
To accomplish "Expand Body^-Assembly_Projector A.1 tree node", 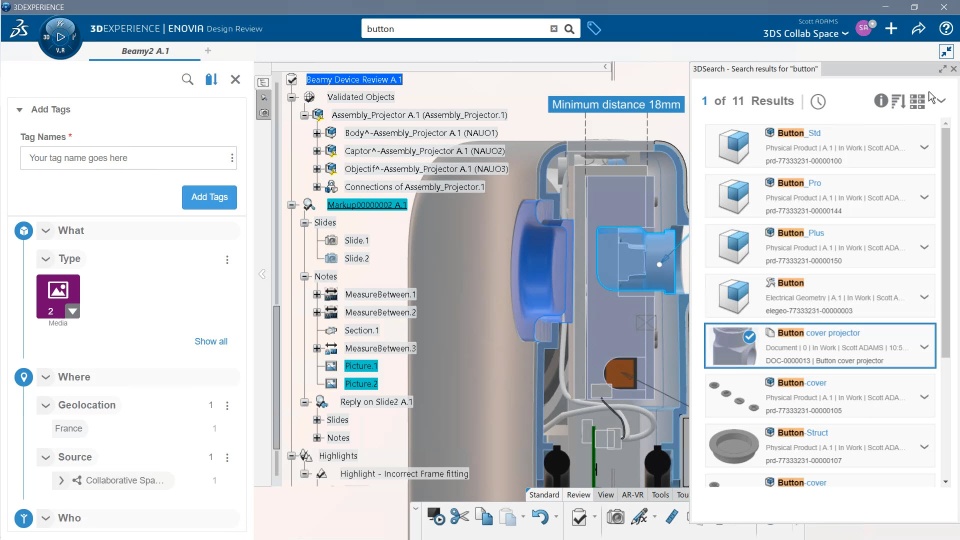I will click(317, 133).
